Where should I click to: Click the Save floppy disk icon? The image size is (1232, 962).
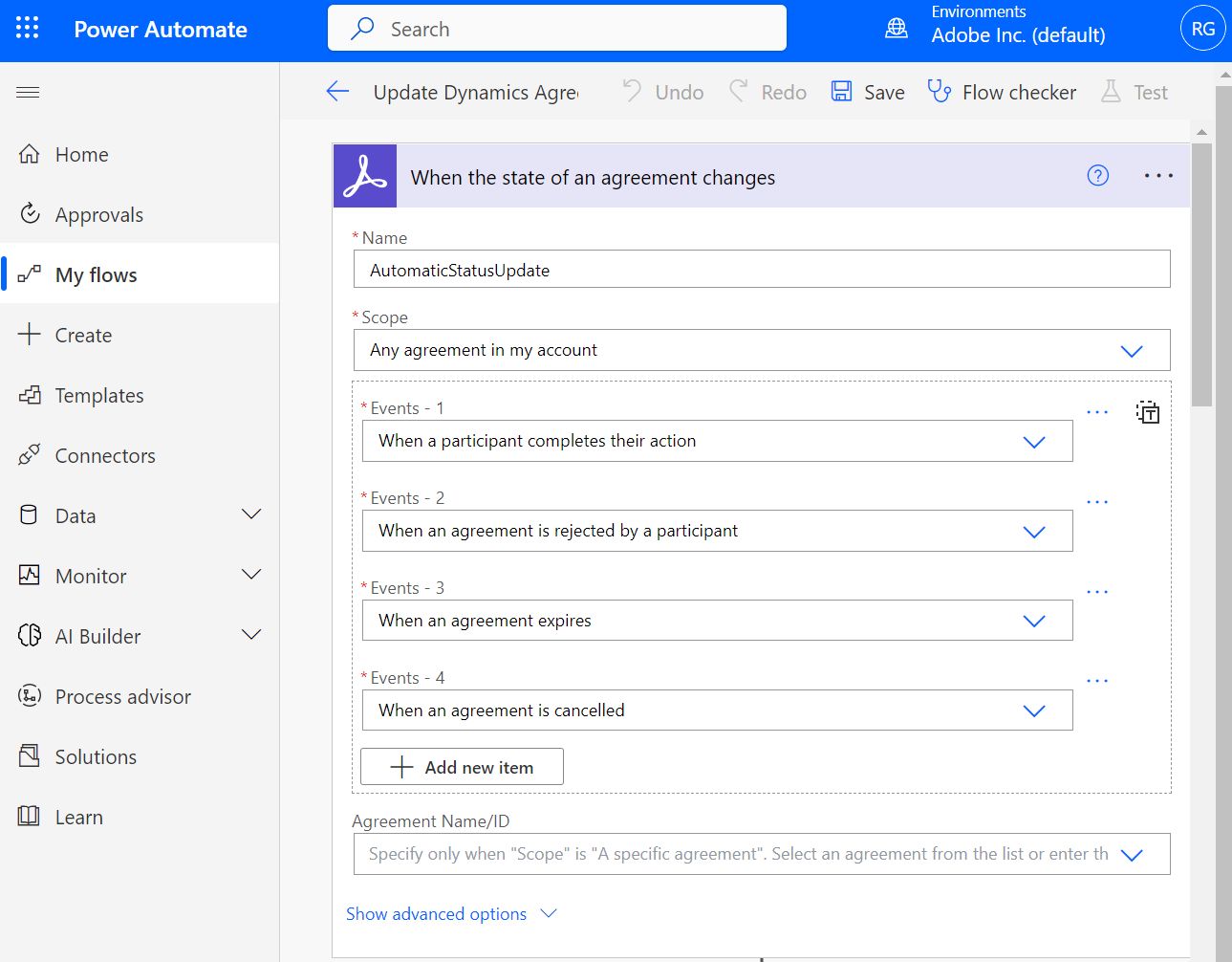coord(841,92)
